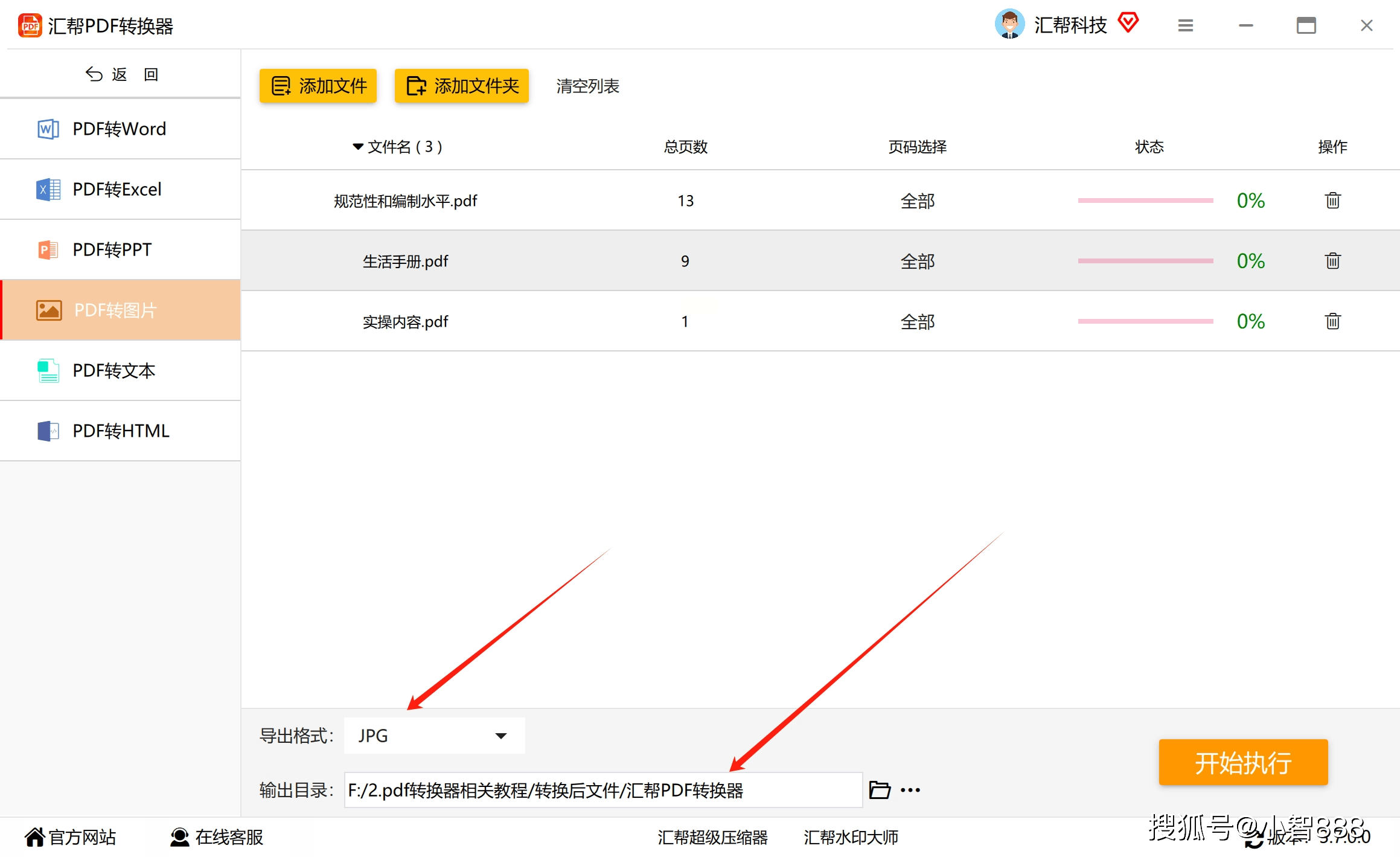Screen dimensions: 1400x857
Task: Open the PDF转Excel conversion tab
Action: pyautogui.click(x=120, y=189)
